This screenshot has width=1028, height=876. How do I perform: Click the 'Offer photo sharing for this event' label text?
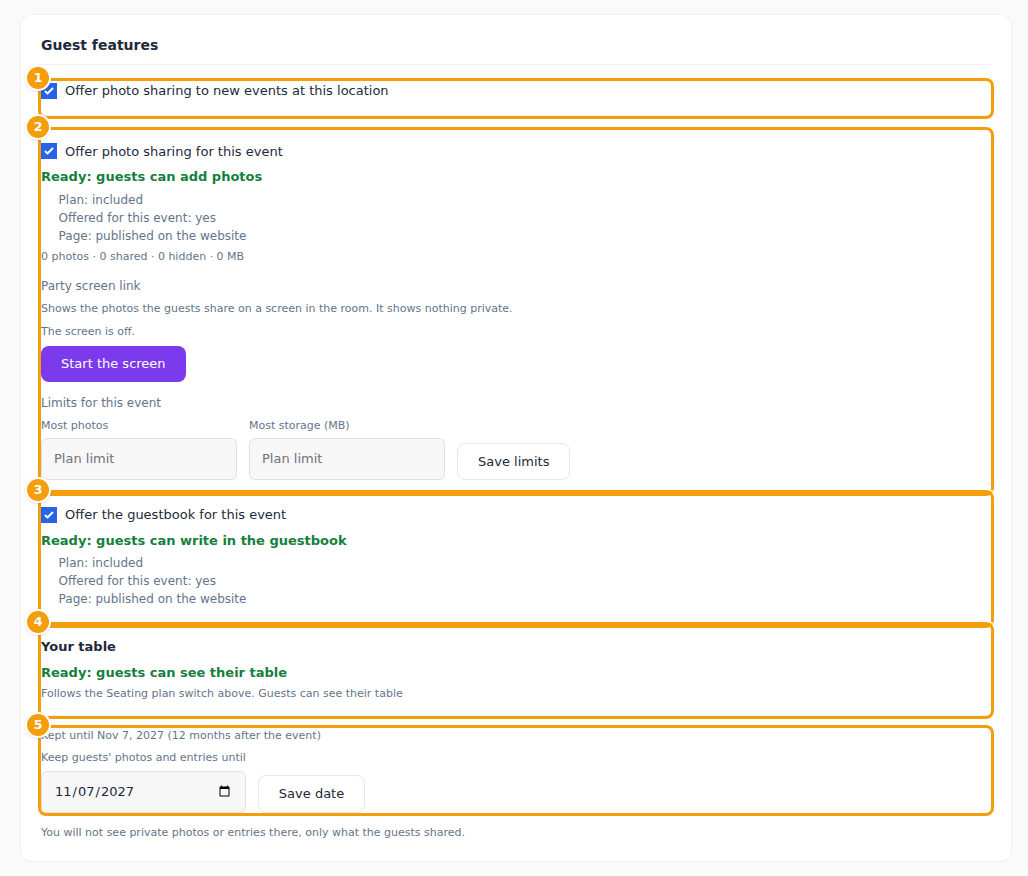pyautogui.click(x=174, y=151)
